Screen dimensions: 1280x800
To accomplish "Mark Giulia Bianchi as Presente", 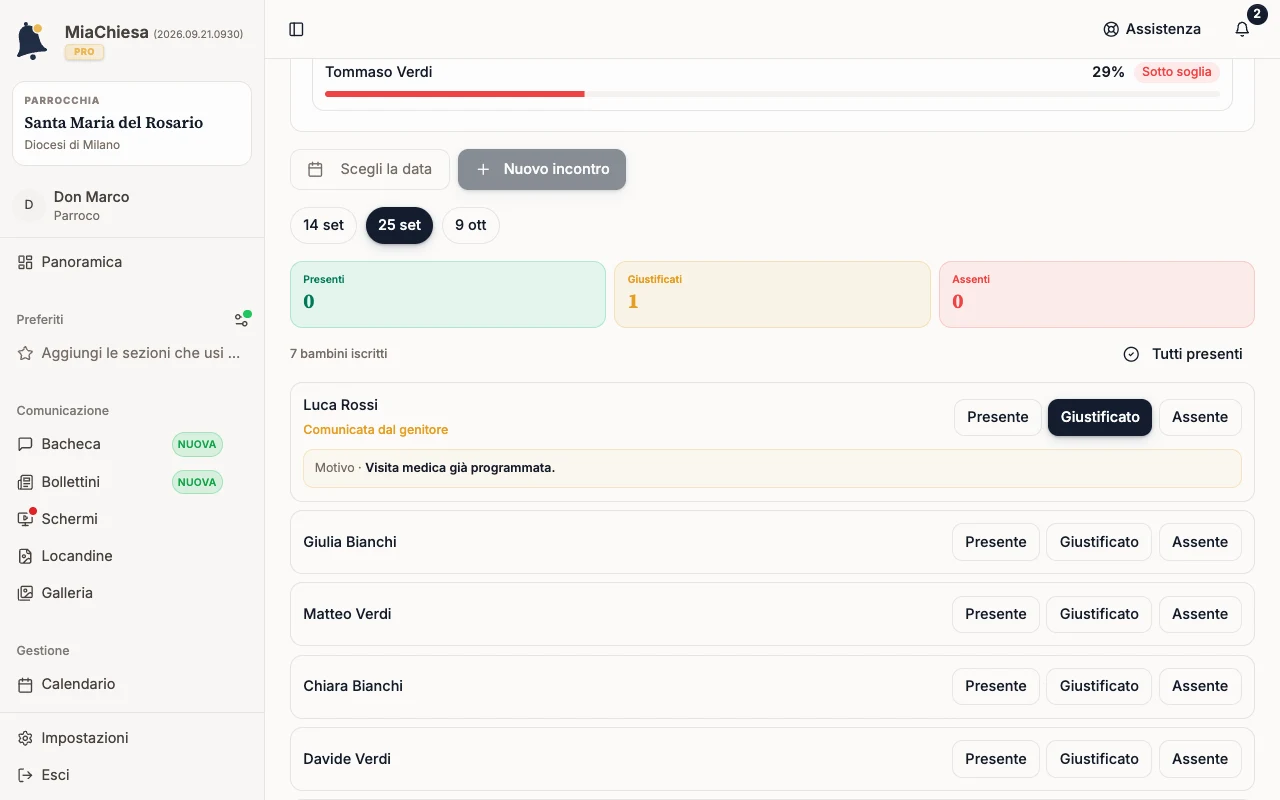I will click(996, 542).
